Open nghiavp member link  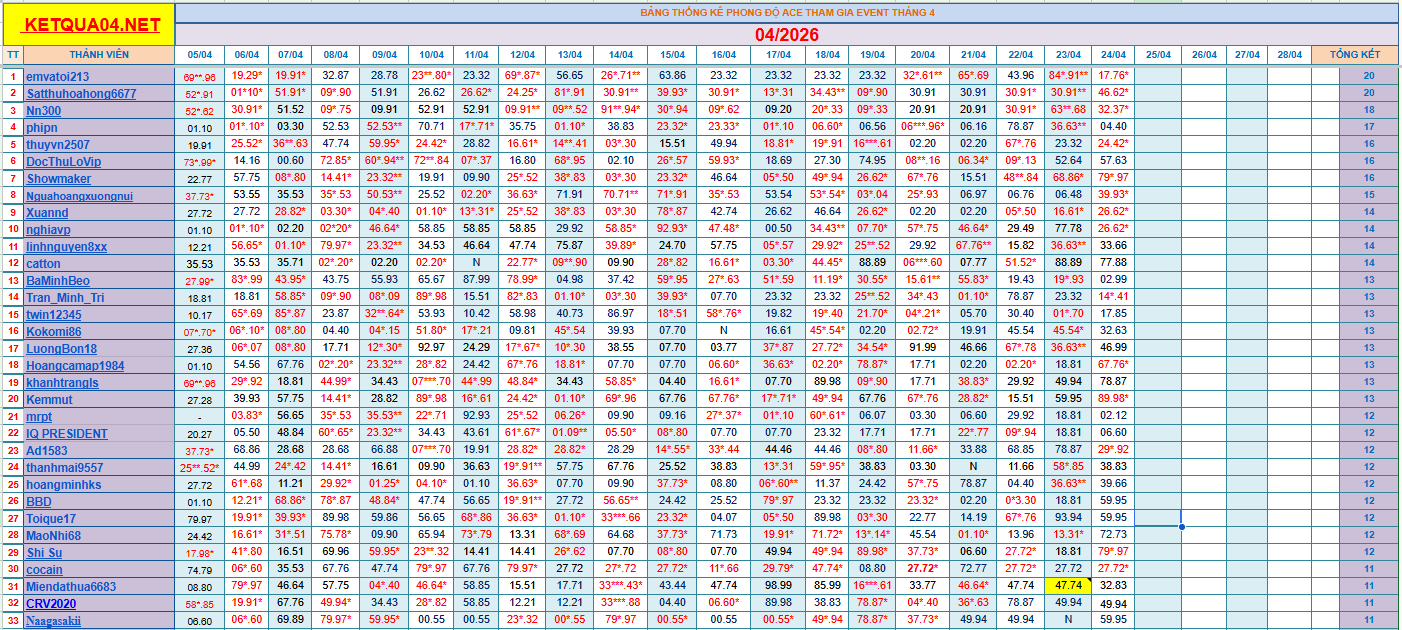coord(48,229)
